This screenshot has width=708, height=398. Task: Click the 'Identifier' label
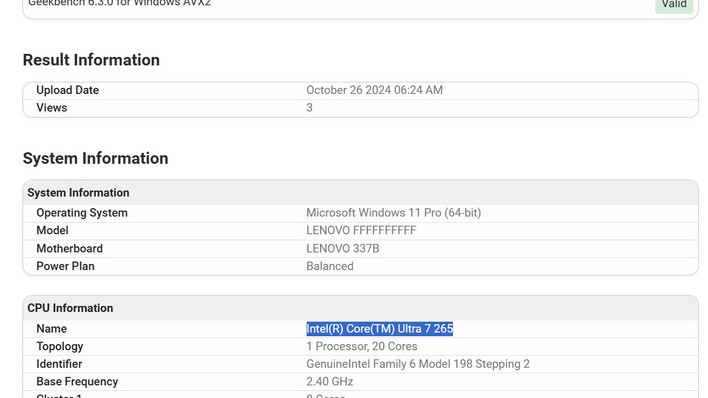click(59, 364)
